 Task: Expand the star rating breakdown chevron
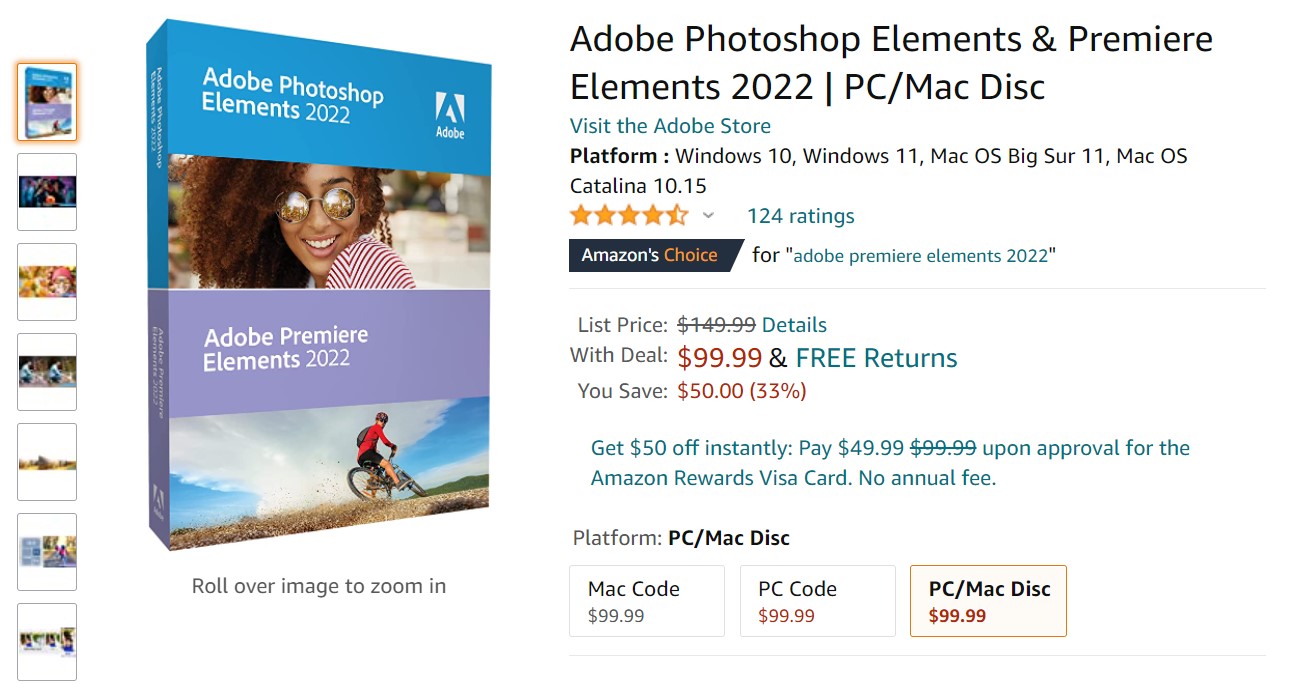[709, 216]
